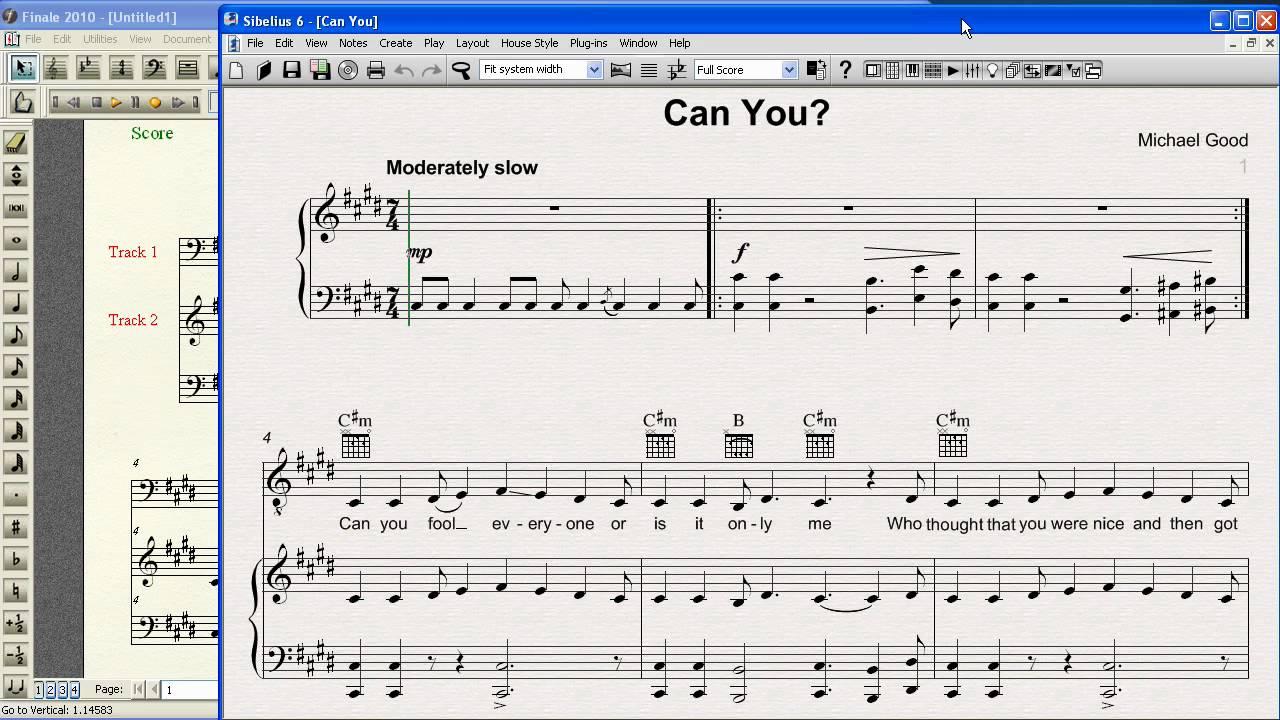Open the Notes menu in Sibelius
The height and width of the screenshot is (720, 1280).
click(x=353, y=43)
